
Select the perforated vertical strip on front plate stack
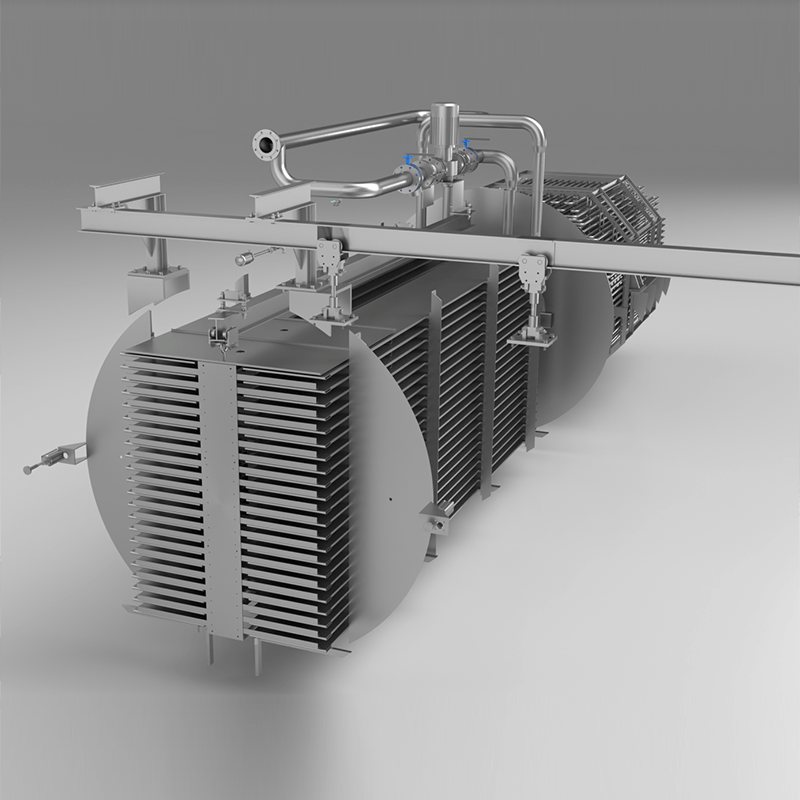(x=221, y=500)
